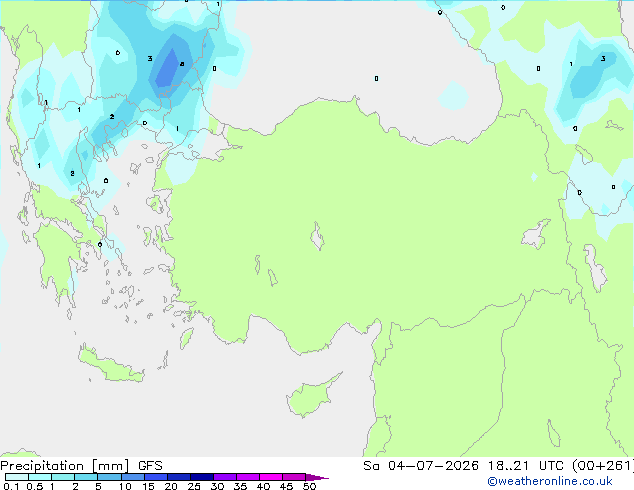Click the 0.1–0.5 mm palest legend swatch
The width and height of the screenshot is (634, 490).
pos(17,477)
